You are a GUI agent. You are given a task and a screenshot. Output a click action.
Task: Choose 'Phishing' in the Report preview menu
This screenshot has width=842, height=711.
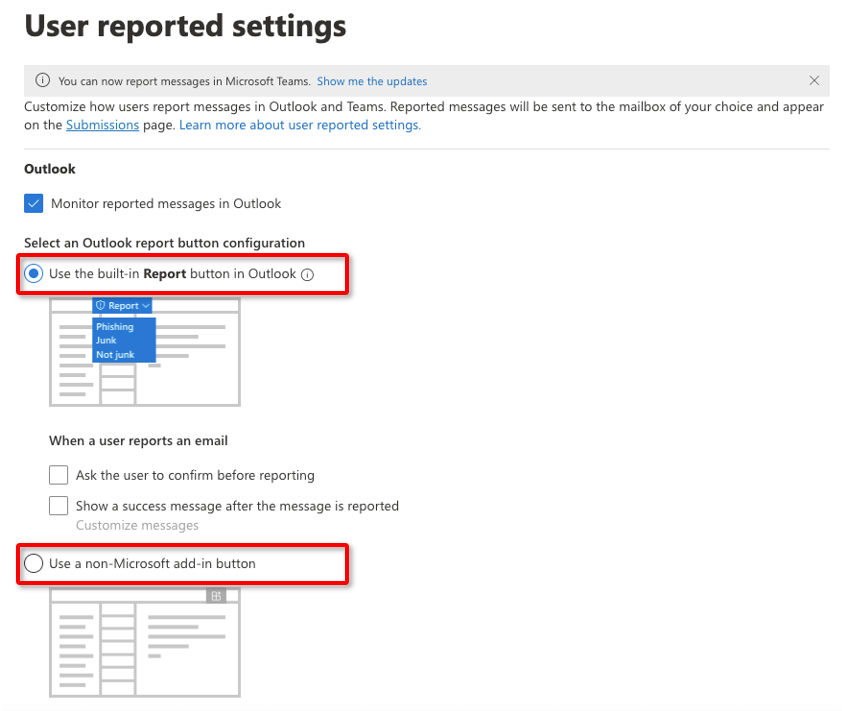pyautogui.click(x=114, y=327)
